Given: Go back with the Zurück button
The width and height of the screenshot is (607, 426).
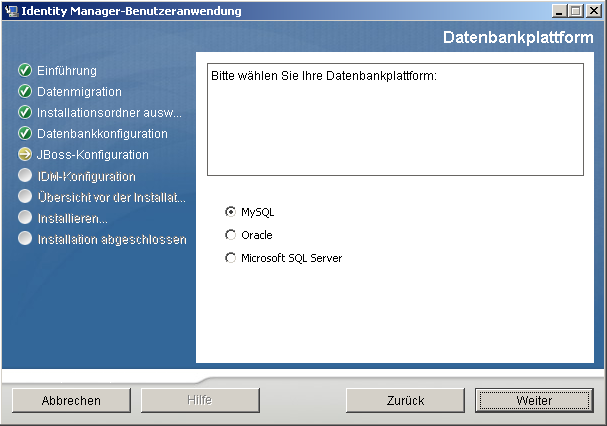Looking at the screenshot, I should tap(405, 400).
